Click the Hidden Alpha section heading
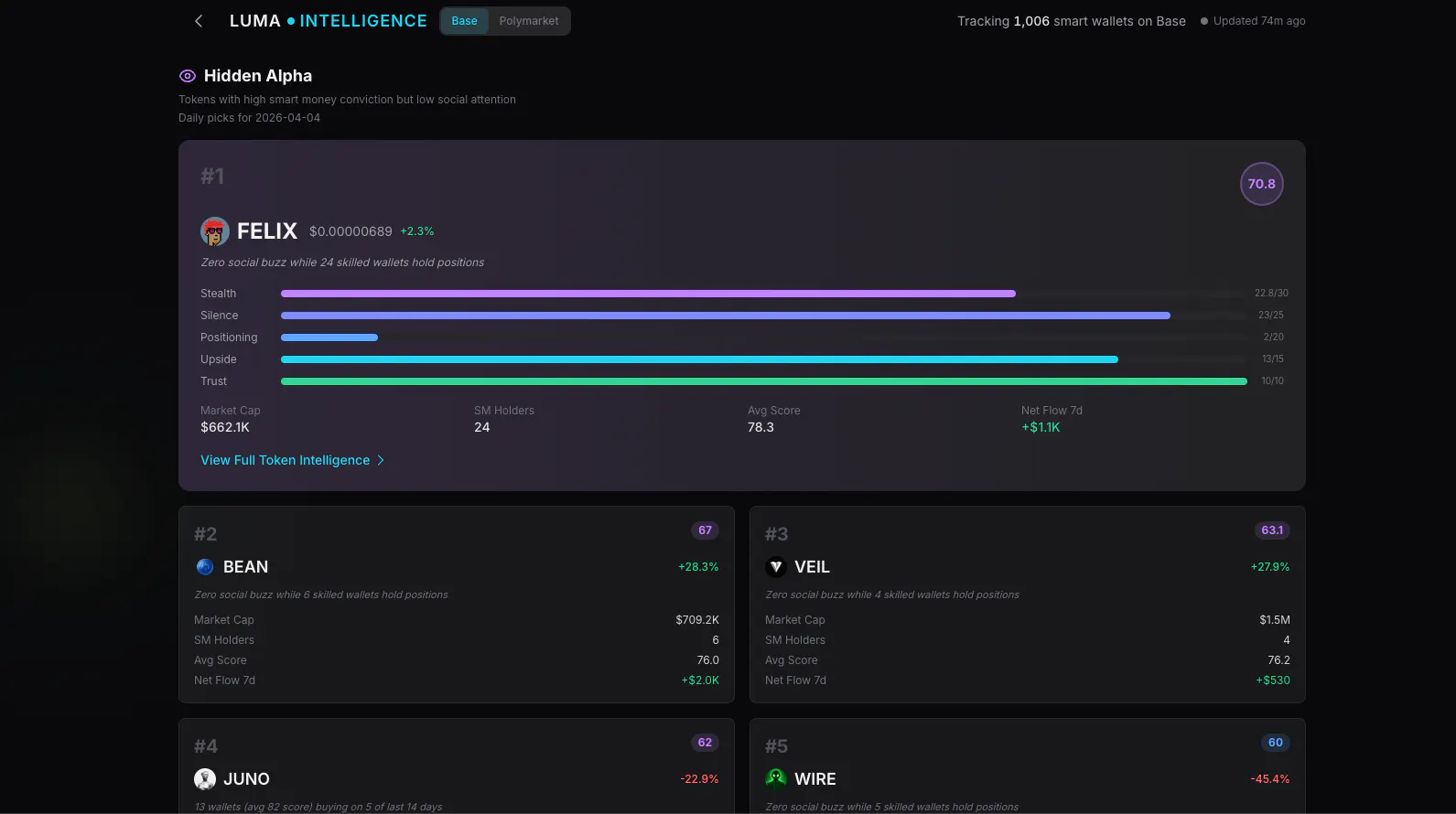Viewport: 1456px width, 814px height. pos(258,76)
